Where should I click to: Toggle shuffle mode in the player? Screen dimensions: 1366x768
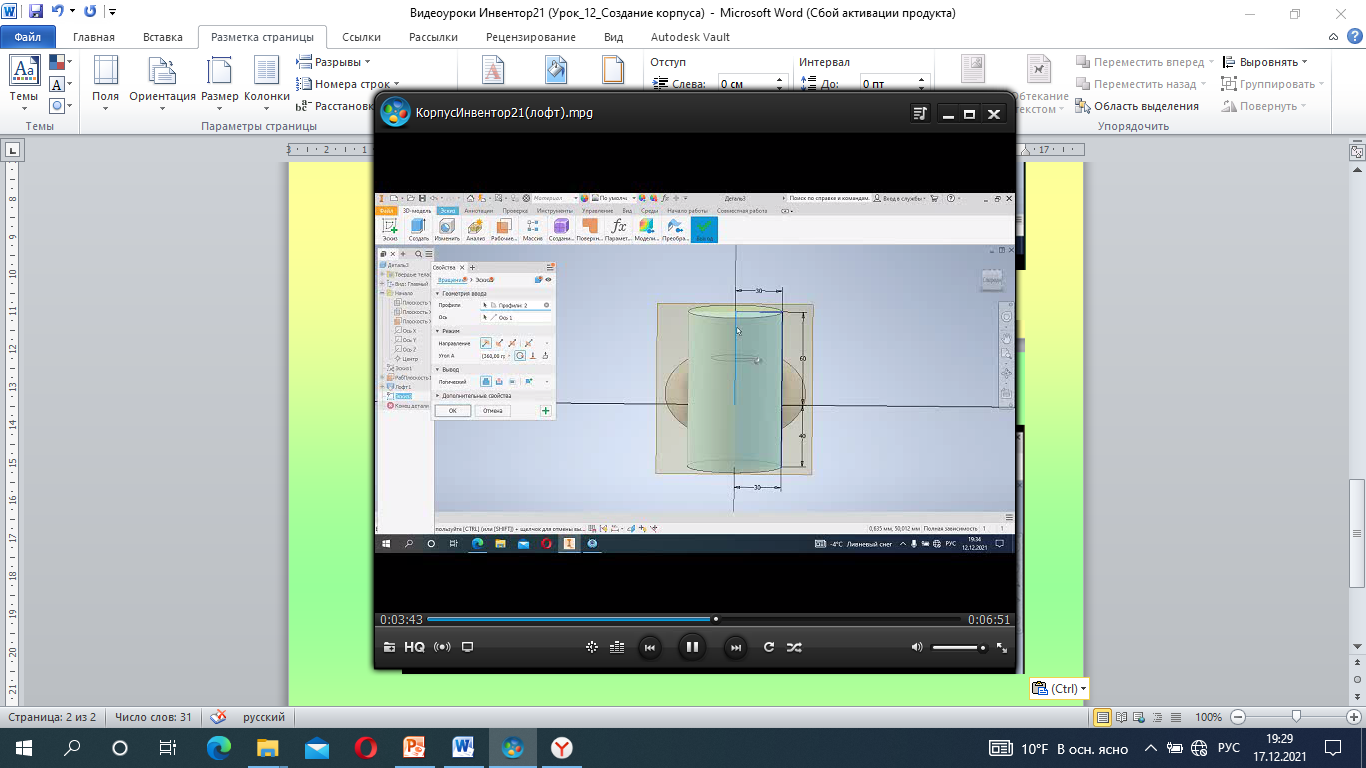[x=794, y=647]
